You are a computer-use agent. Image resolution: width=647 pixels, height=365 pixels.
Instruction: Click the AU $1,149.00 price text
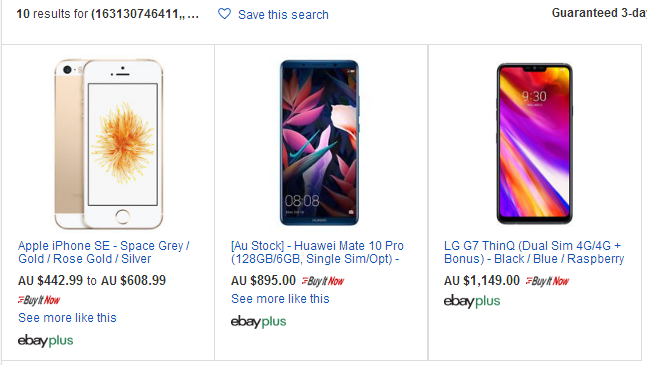click(482, 281)
